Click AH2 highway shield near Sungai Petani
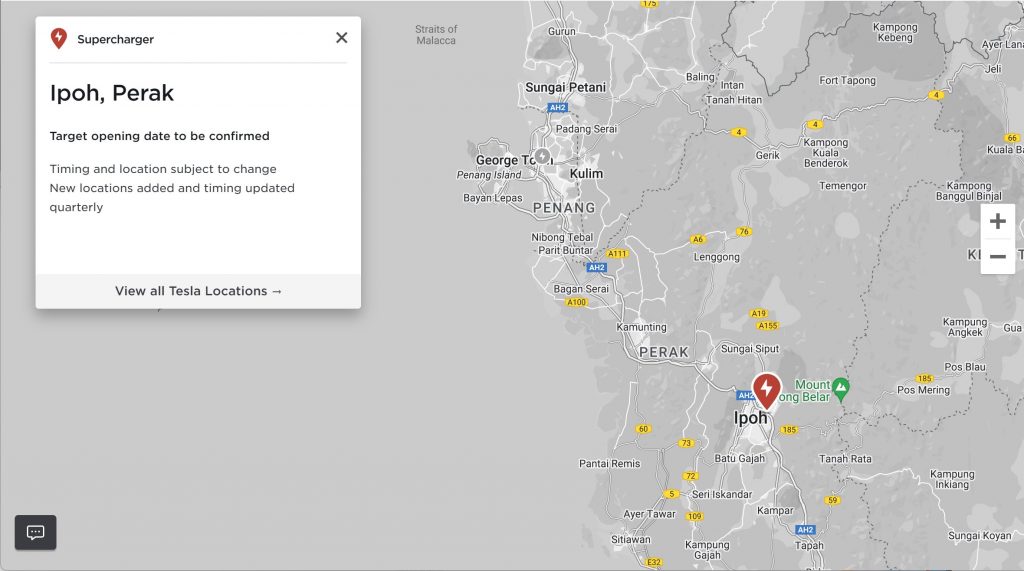Viewport: 1024px width, 571px height. pos(557,108)
